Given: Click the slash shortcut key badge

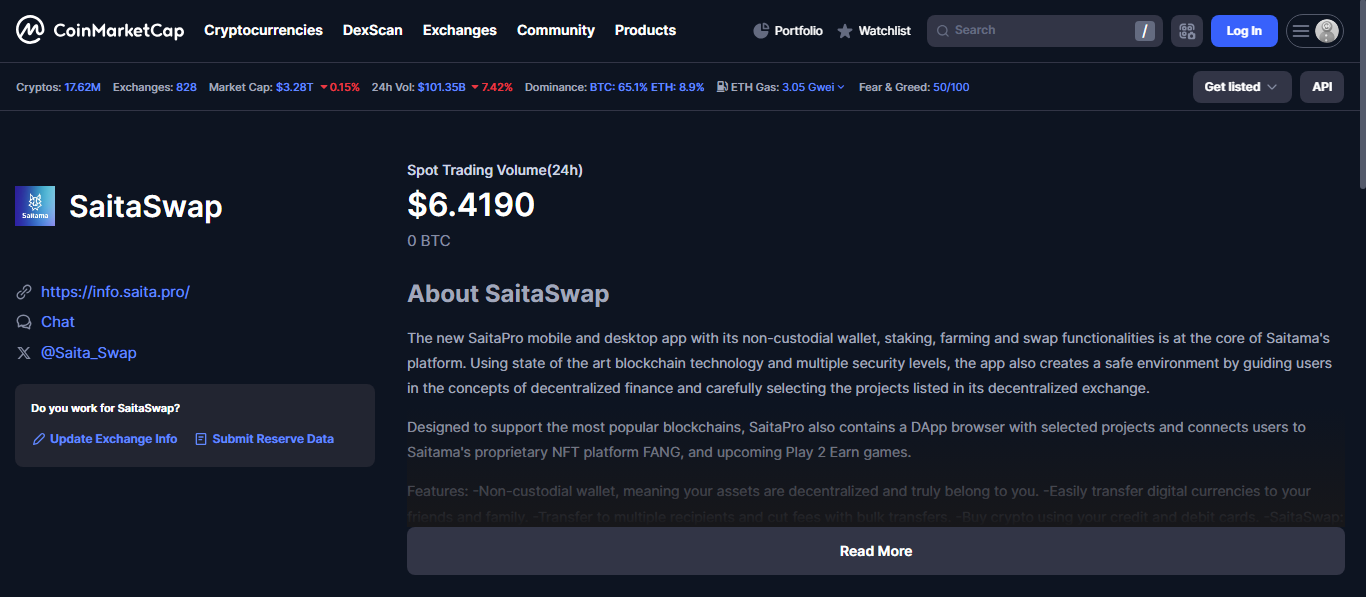Looking at the screenshot, I should 1145,31.
